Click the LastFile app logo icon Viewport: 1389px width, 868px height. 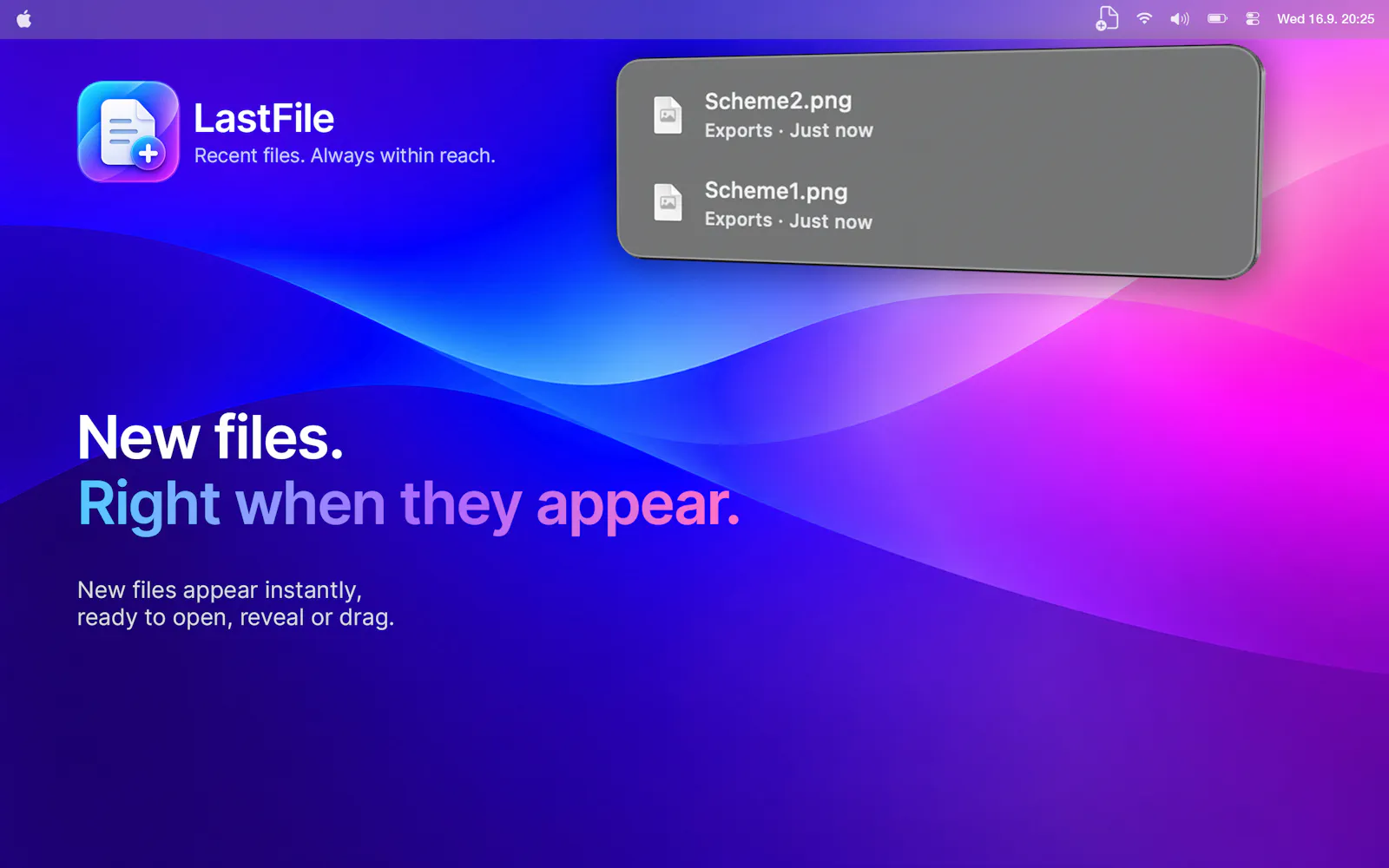(128, 131)
